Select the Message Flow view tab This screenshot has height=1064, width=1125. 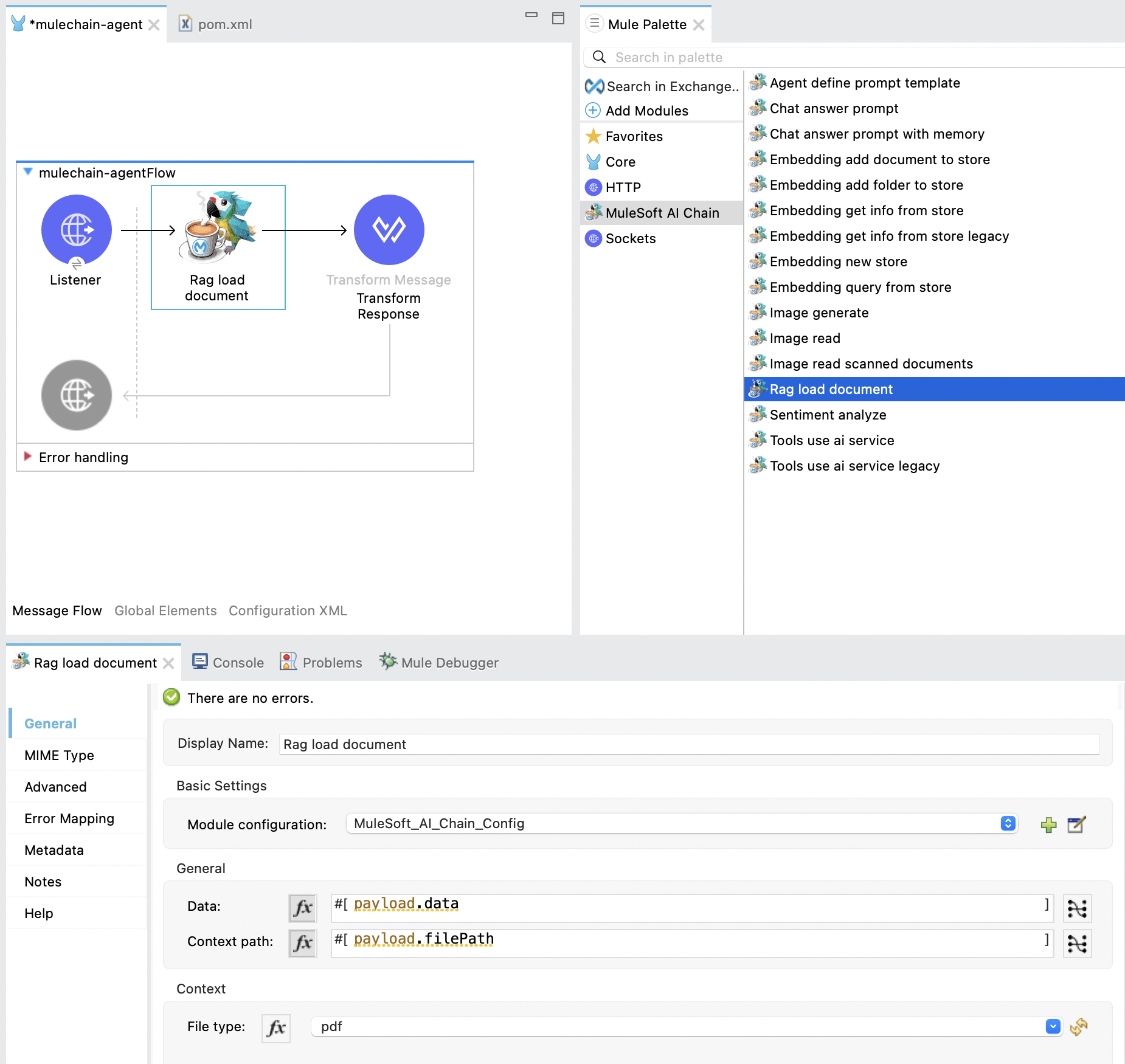[57, 610]
